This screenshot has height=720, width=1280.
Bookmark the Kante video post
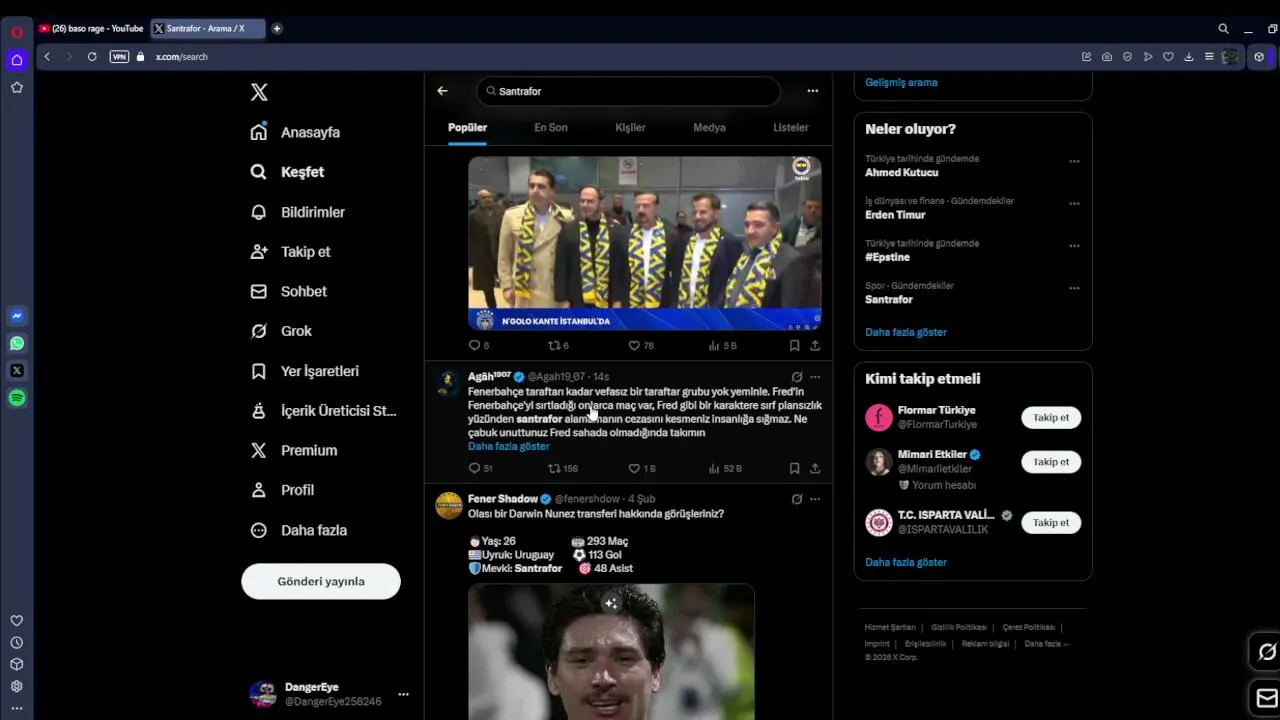794,345
